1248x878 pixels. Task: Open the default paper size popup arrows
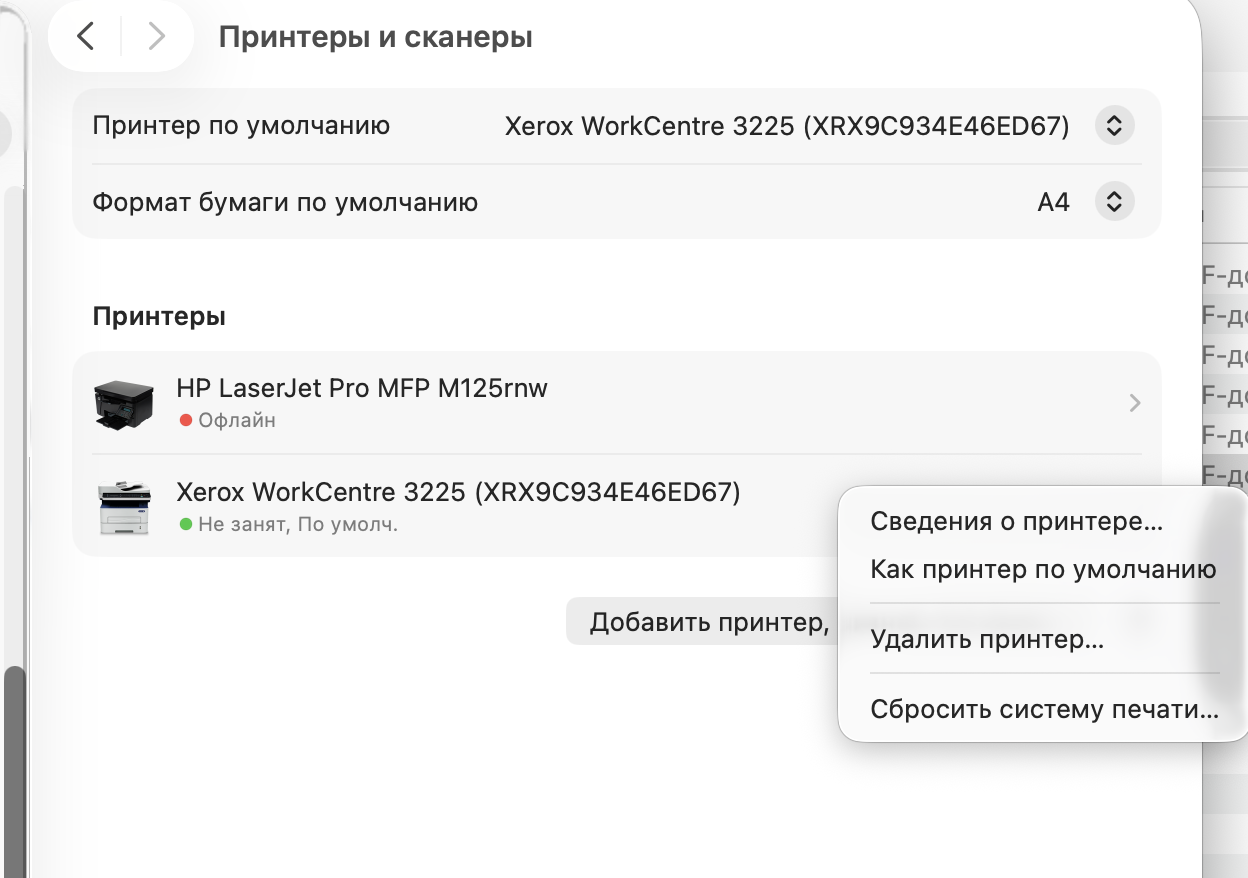[1114, 203]
